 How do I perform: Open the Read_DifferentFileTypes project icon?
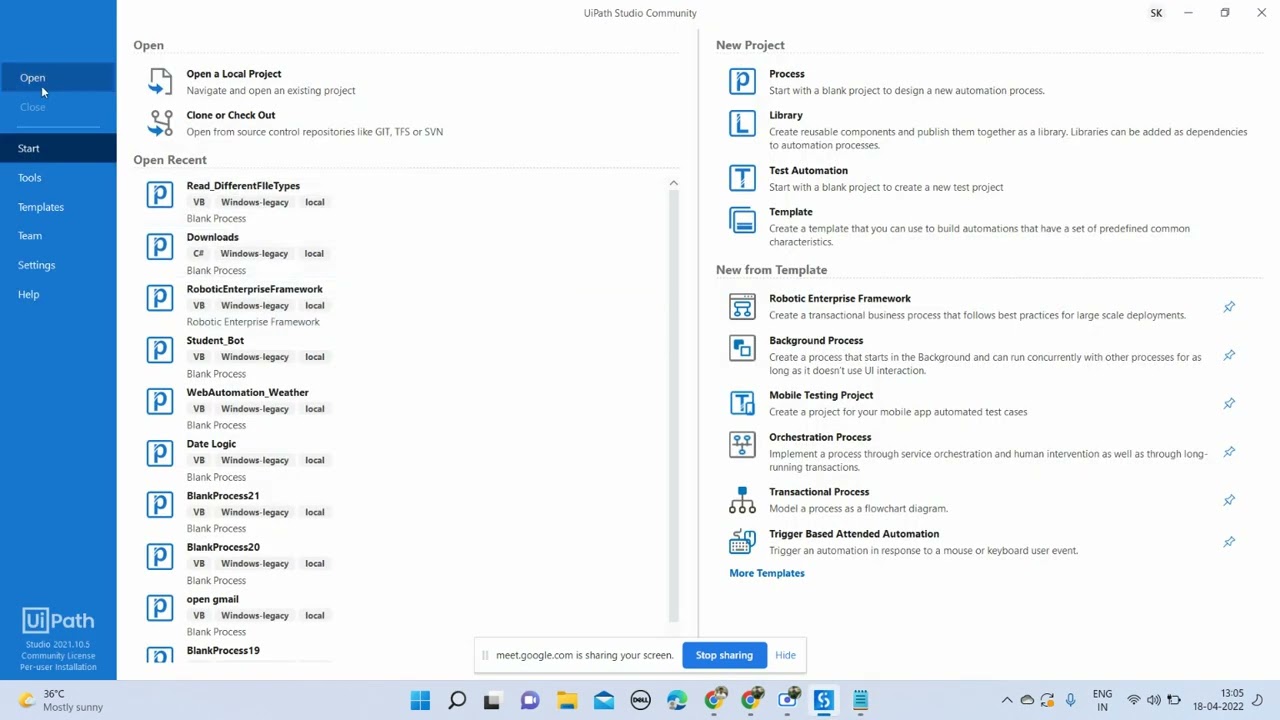[x=160, y=194]
